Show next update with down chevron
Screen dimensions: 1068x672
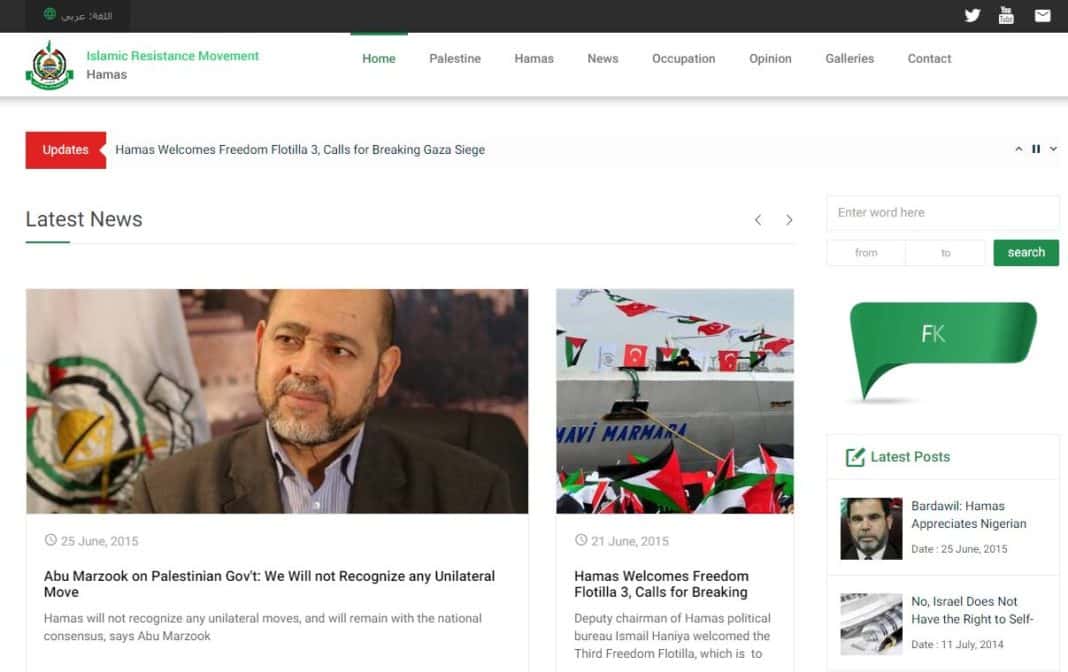(1053, 149)
